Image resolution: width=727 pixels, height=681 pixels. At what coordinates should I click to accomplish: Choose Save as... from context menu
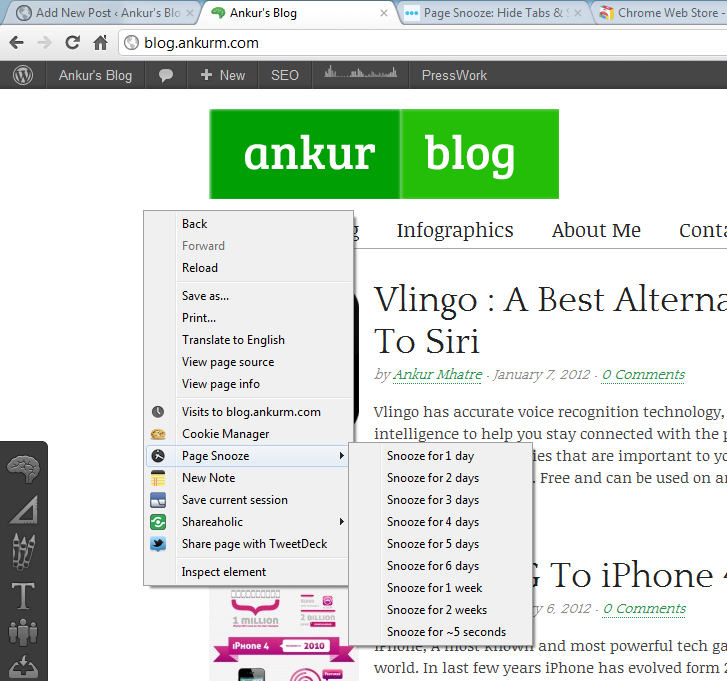point(248,296)
